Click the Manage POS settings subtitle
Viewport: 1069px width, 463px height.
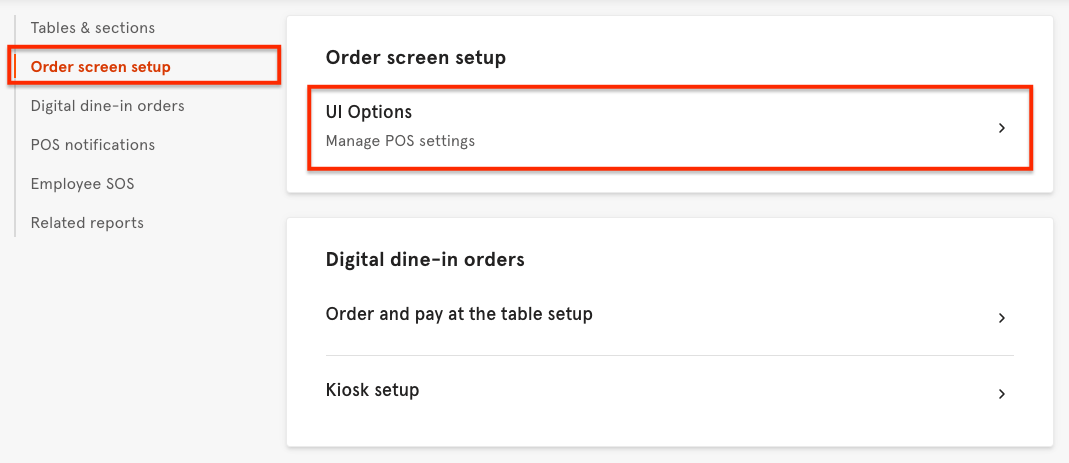click(400, 141)
